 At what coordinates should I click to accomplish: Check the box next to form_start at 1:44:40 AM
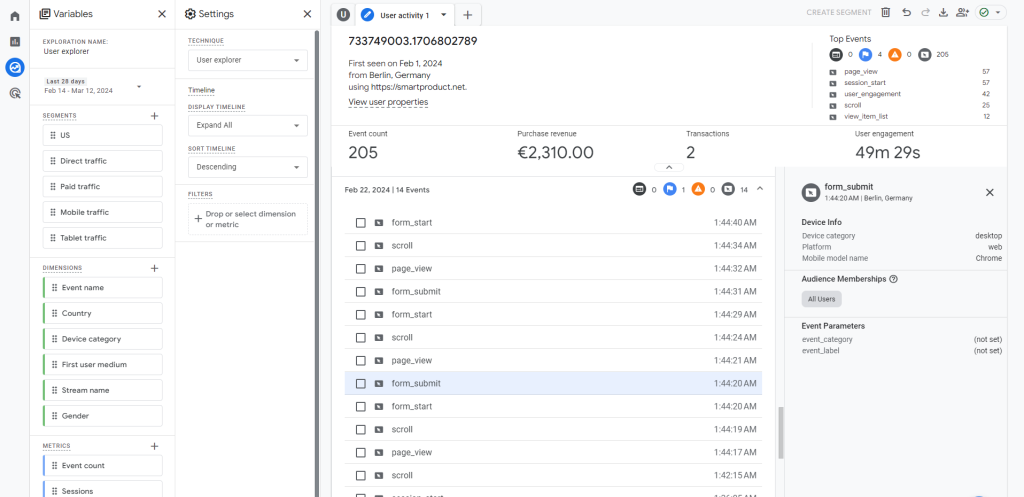(x=360, y=223)
